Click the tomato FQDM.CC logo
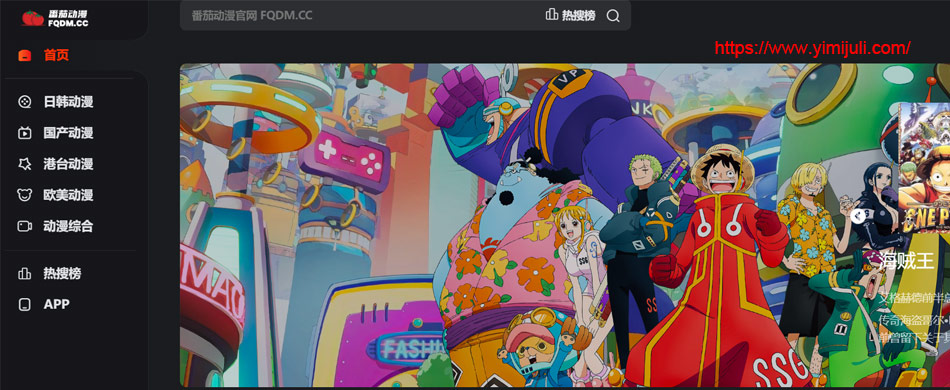 coord(55,18)
